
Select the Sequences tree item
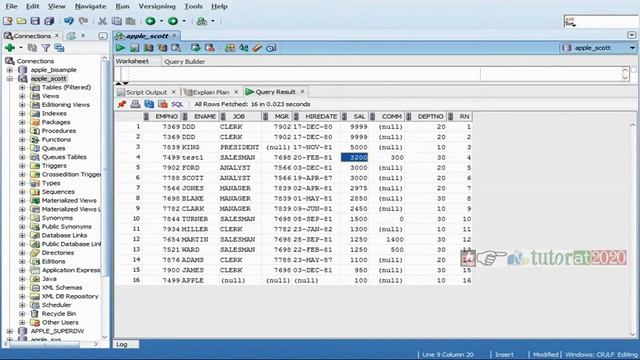tap(58, 192)
